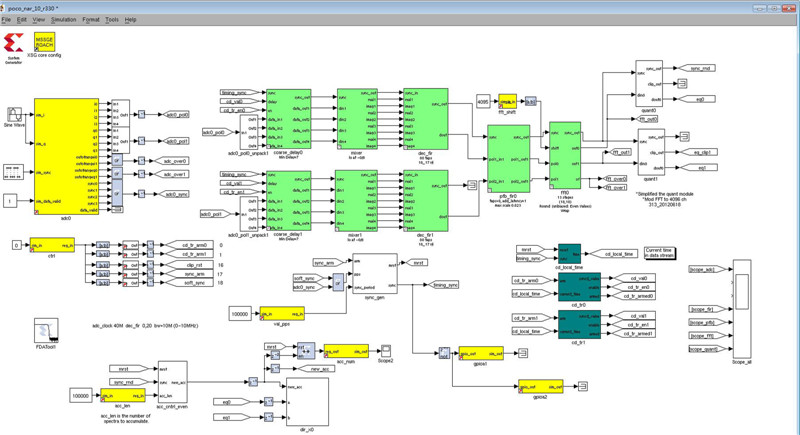Open the FDATool block

point(46,333)
